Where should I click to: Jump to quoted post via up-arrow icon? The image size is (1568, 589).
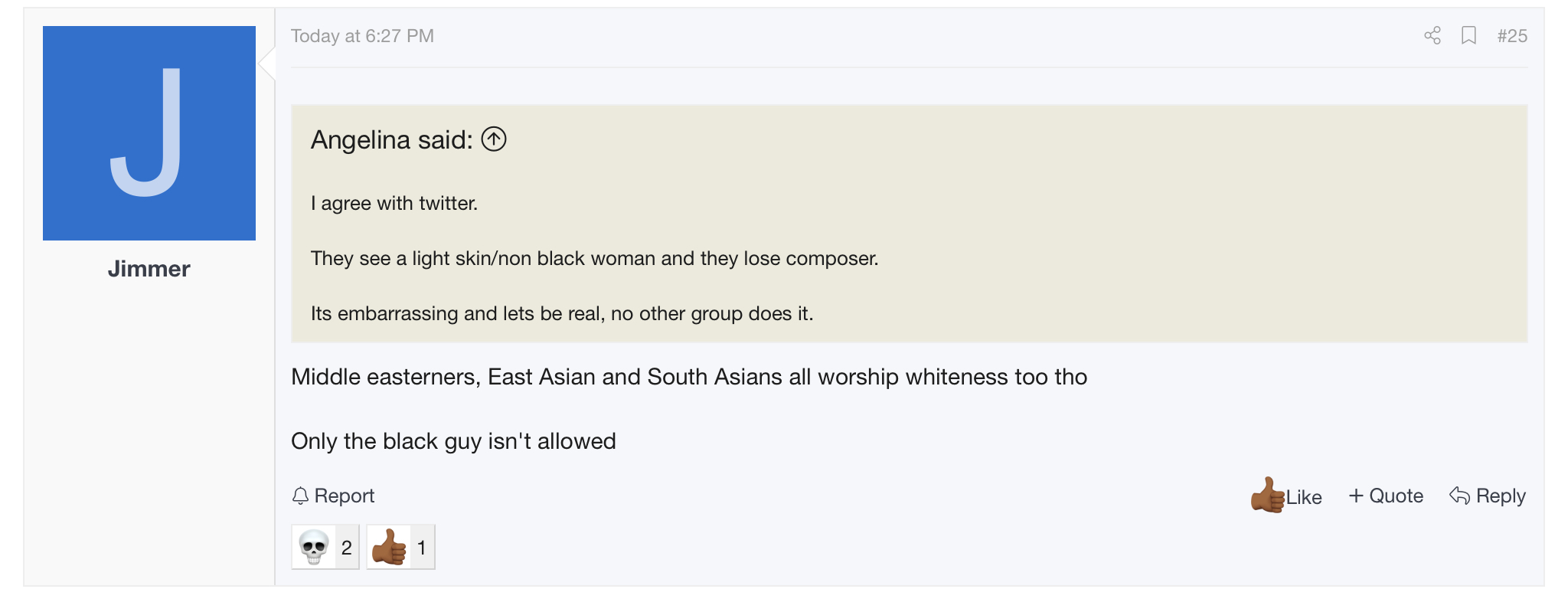tap(494, 139)
